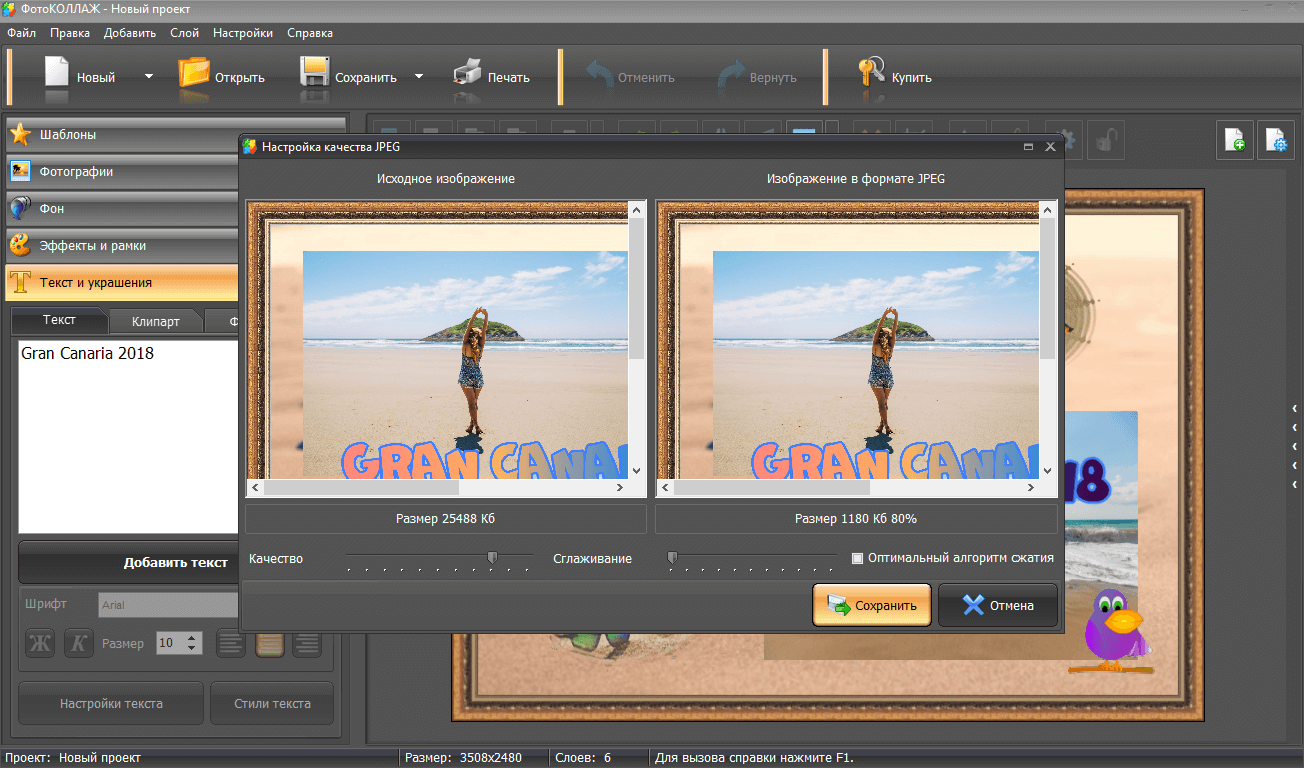Viewport: 1304px width, 768px height.
Task: Click the add page icon with green plus
Action: coord(1235,140)
